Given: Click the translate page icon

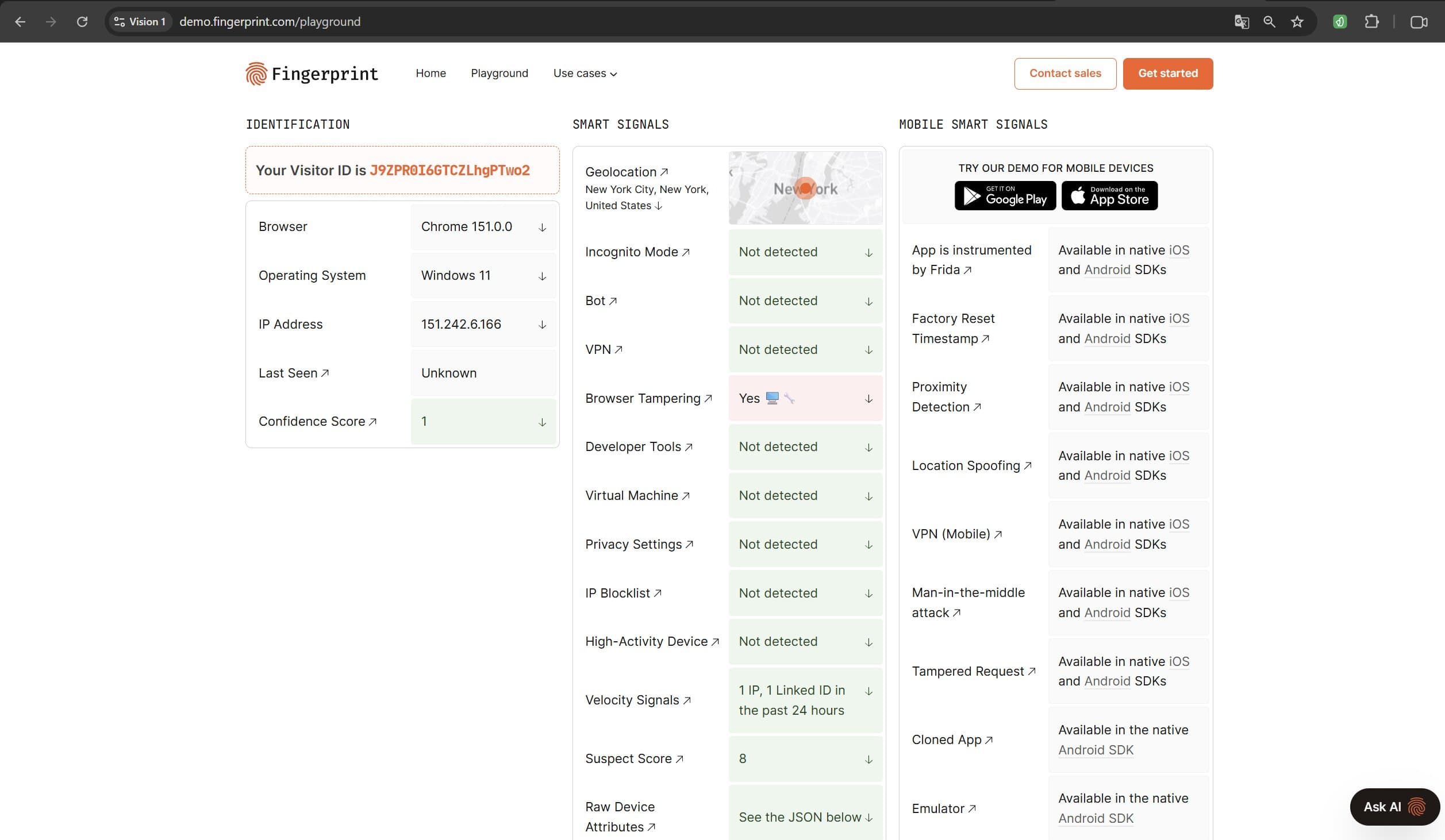Looking at the screenshot, I should point(1242,22).
